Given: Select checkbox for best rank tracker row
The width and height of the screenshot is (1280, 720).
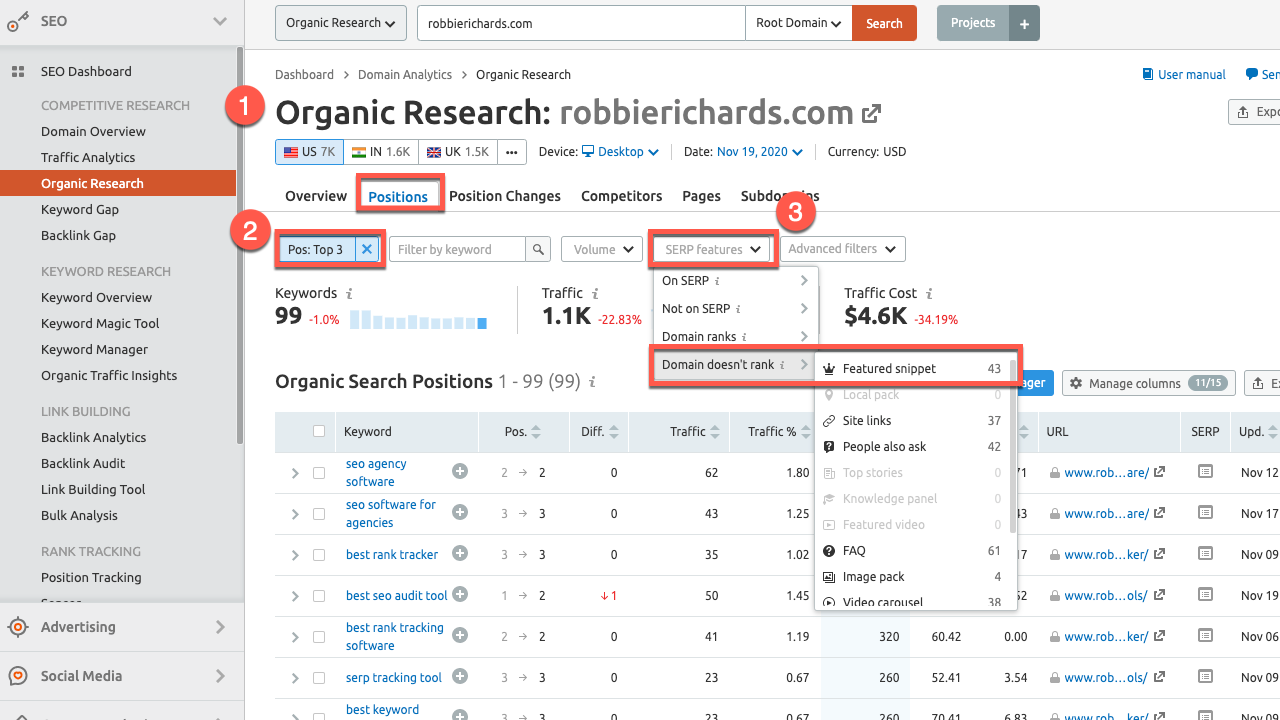Looking at the screenshot, I should point(319,555).
